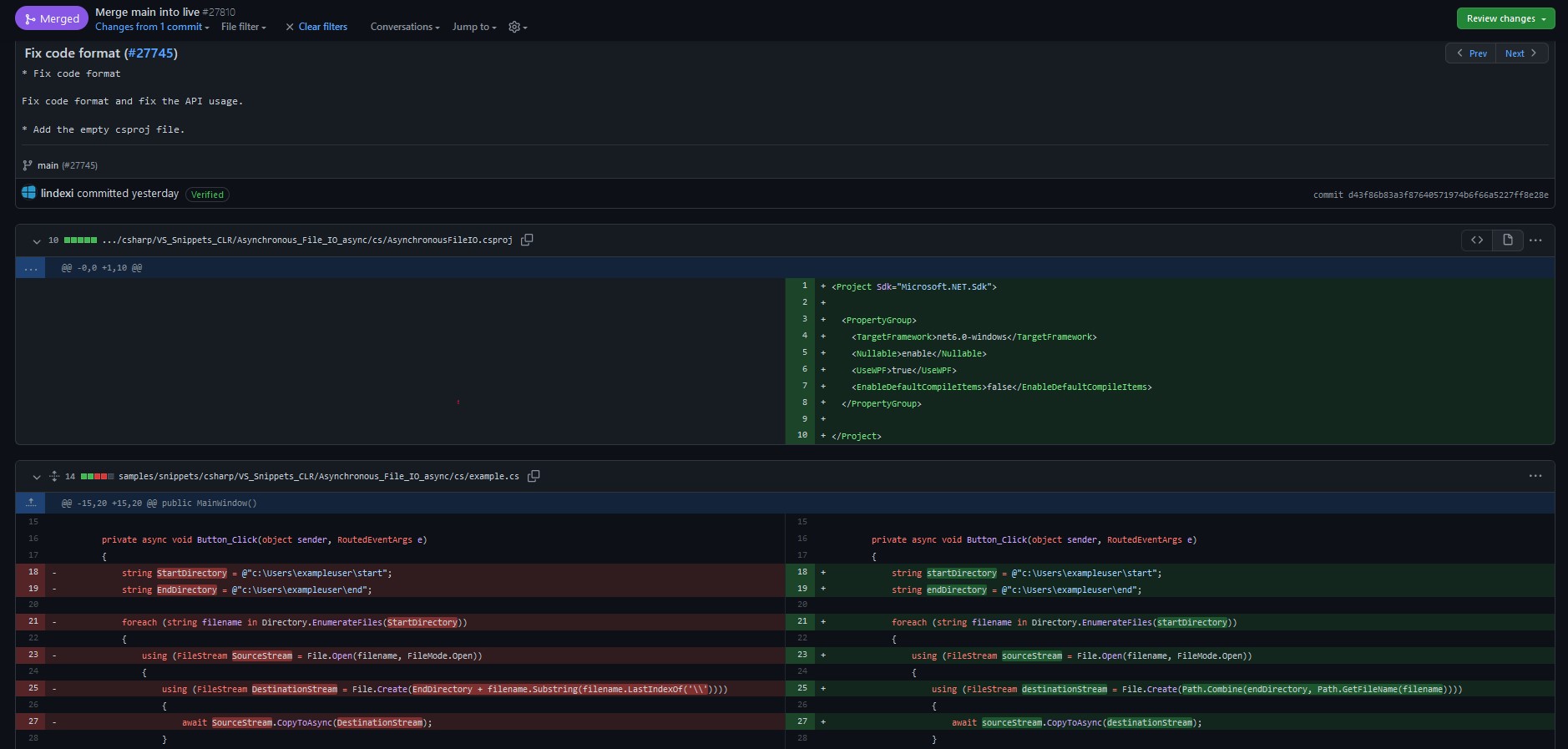Image resolution: width=1568 pixels, height=749 pixels.
Task: Click the Review changes button
Action: 1505,18
